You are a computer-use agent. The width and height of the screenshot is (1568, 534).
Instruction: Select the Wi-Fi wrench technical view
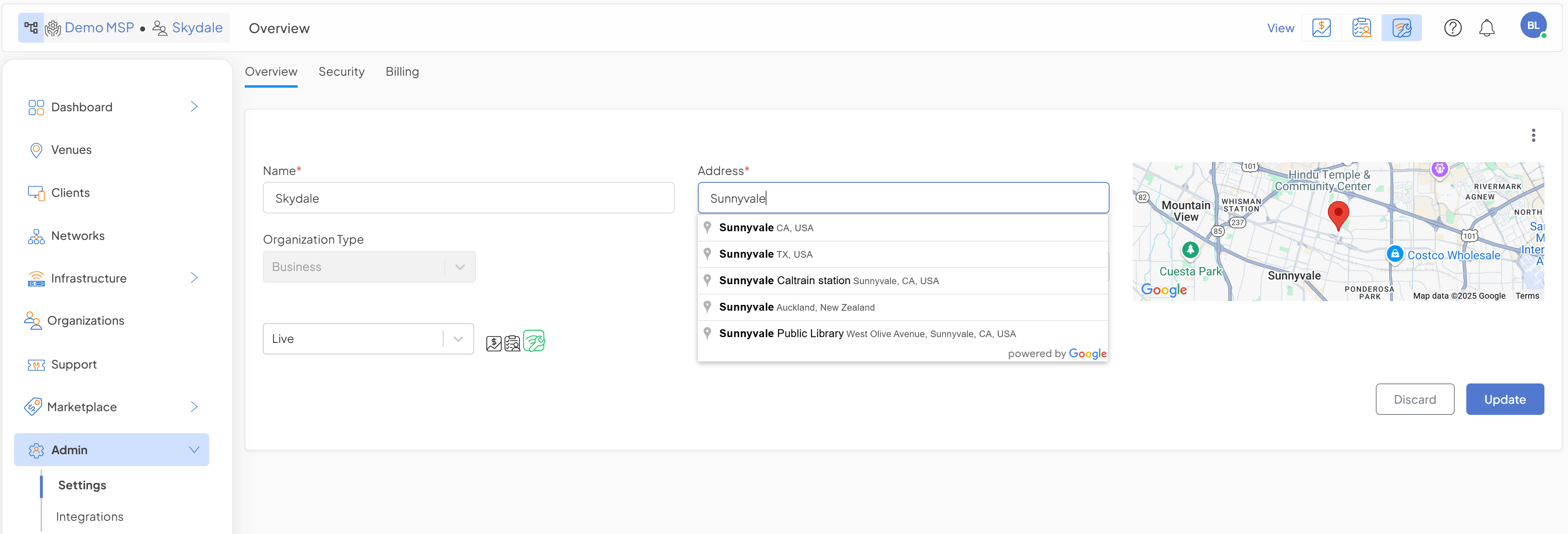[1401, 28]
